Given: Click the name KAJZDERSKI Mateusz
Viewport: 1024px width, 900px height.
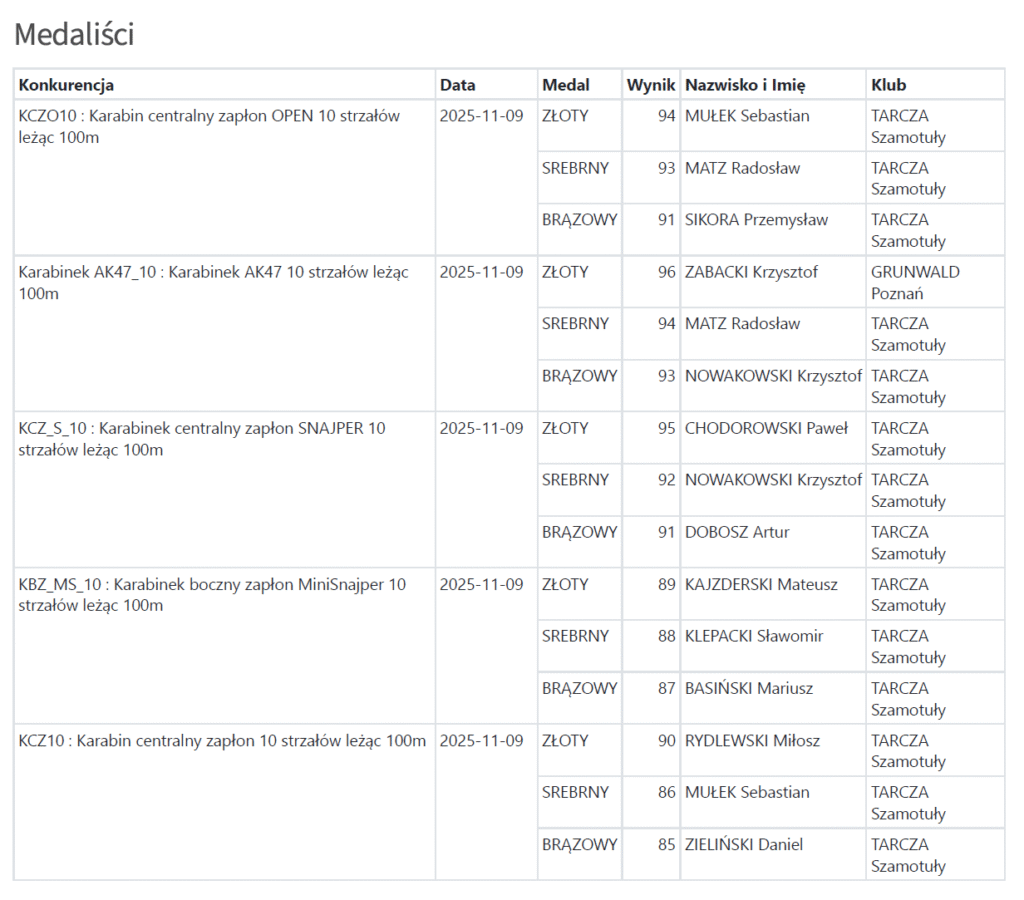Looking at the screenshot, I should 761,584.
